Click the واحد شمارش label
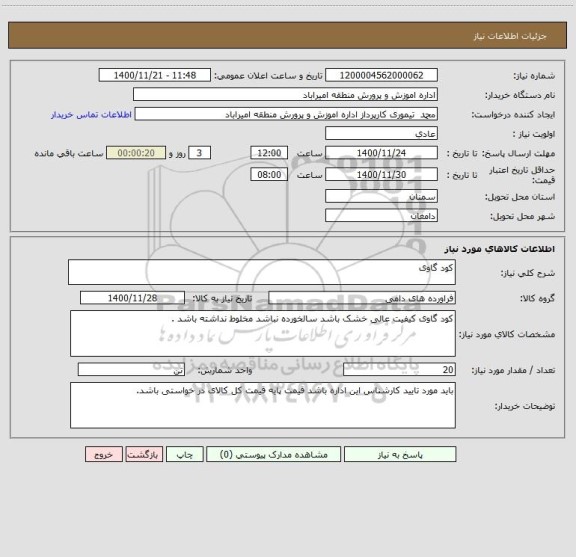Viewport: 576px width, 557px height. point(225,370)
